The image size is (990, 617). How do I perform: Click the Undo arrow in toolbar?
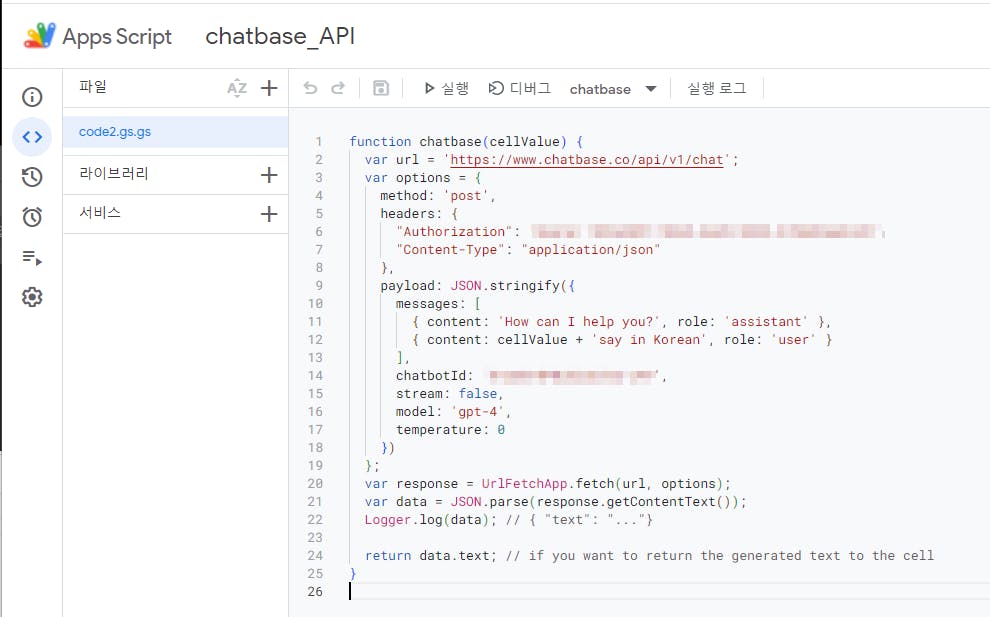click(x=310, y=88)
